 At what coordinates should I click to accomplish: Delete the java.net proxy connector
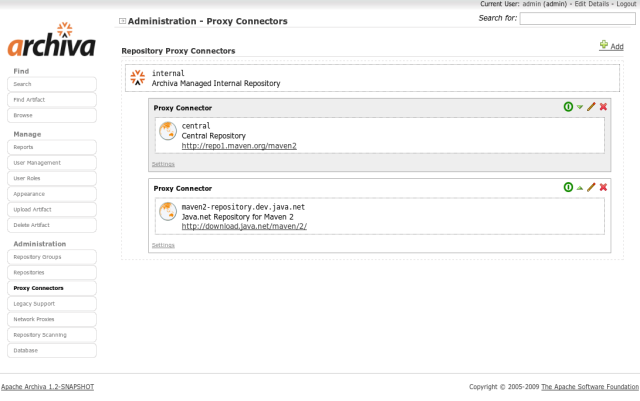[x=603, y=187]
